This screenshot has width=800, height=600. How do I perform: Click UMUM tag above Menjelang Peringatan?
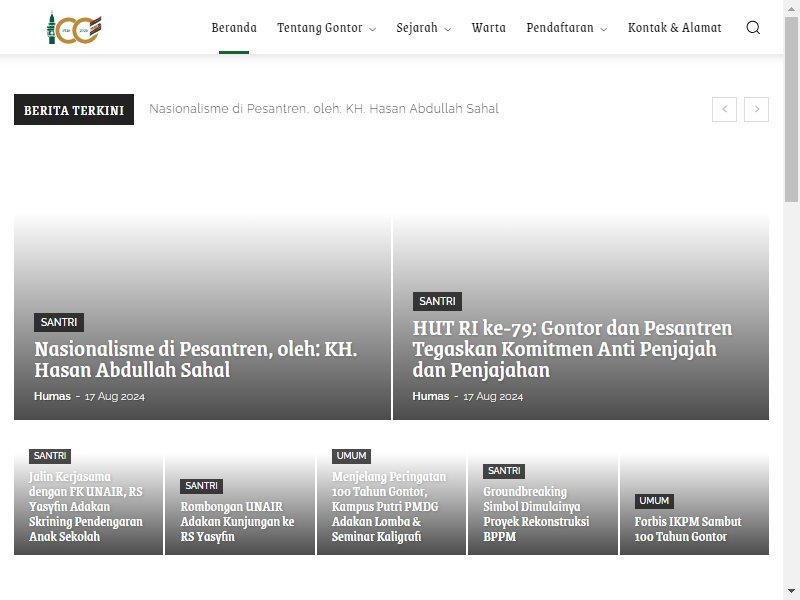(352, 456)
